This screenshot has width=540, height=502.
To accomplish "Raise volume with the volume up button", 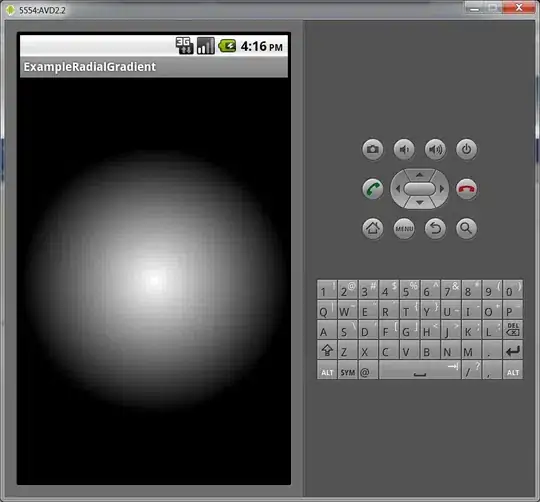I will click(x=435, y=149).
